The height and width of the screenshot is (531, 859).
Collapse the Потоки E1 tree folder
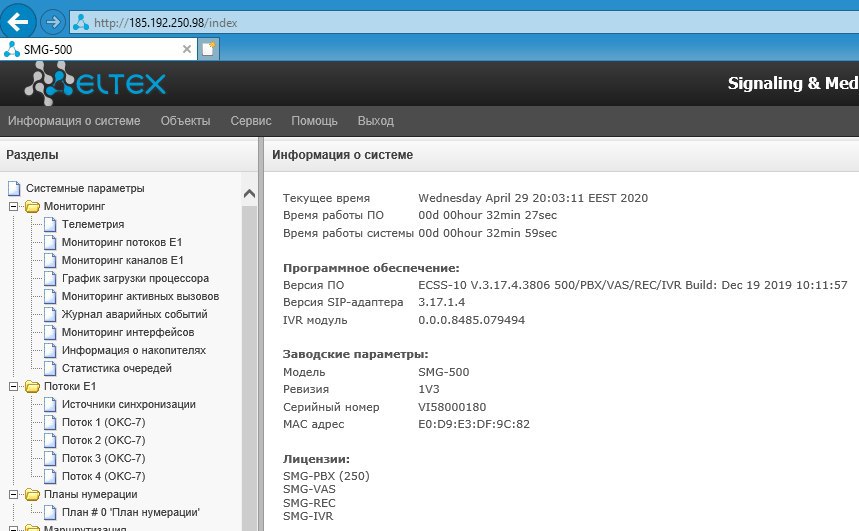tap(13, 386)
